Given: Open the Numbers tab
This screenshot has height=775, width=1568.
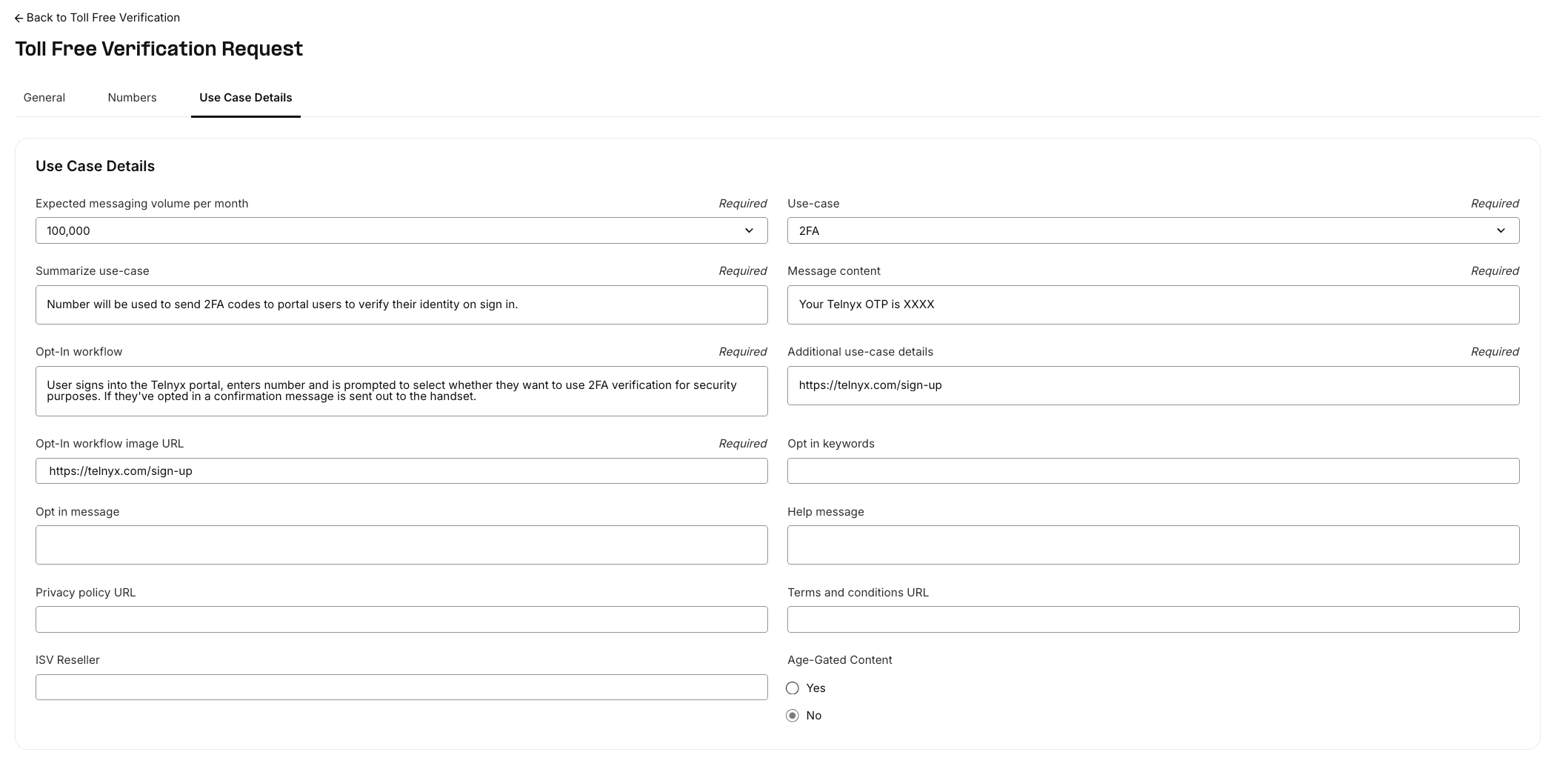Looking at the screenshot, I should point(132,98).
